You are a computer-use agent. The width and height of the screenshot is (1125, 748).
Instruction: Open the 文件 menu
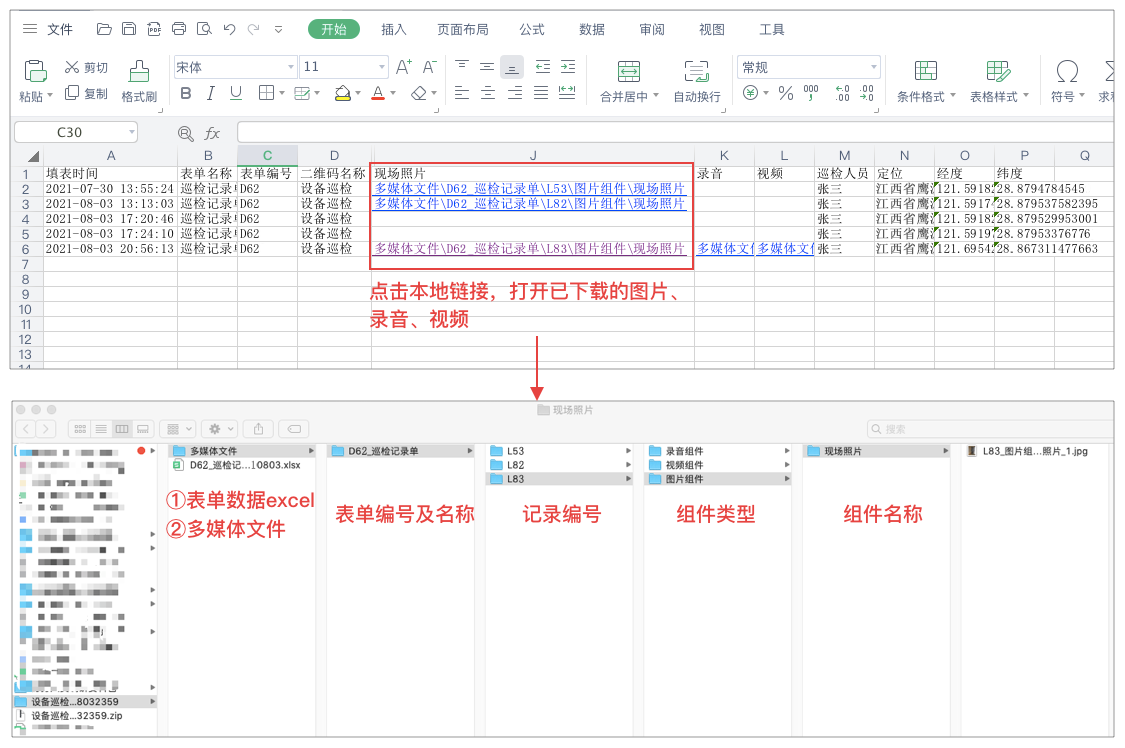[58, 29]
